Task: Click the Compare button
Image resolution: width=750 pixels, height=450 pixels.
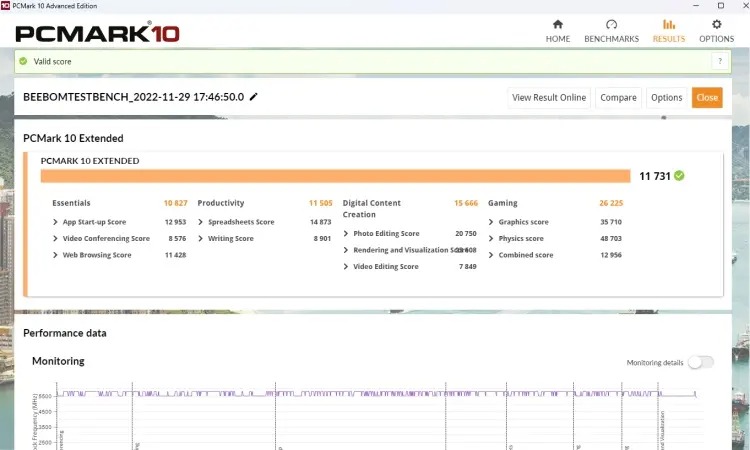Action: coord(618,98)
